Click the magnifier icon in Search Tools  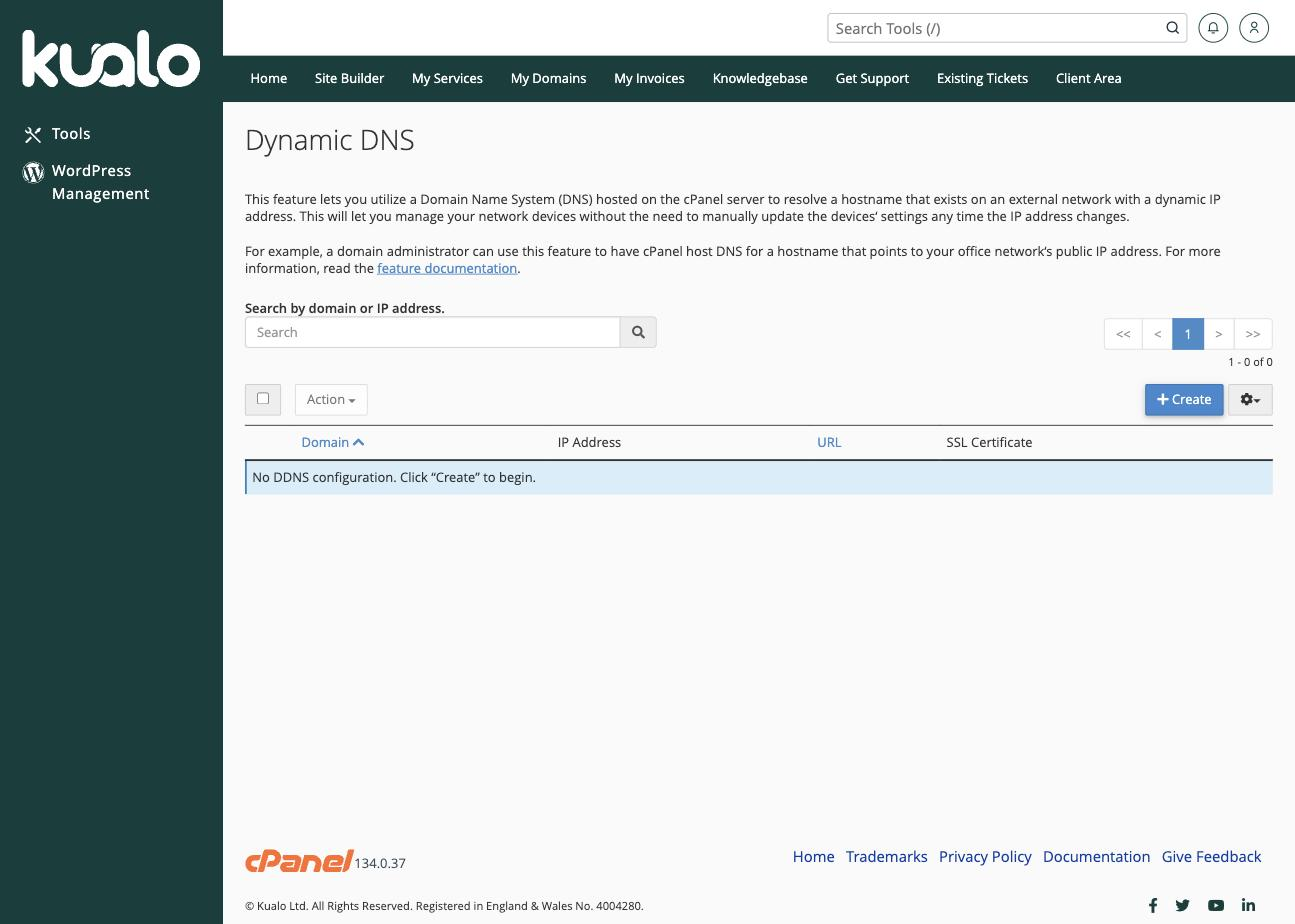1172,28
